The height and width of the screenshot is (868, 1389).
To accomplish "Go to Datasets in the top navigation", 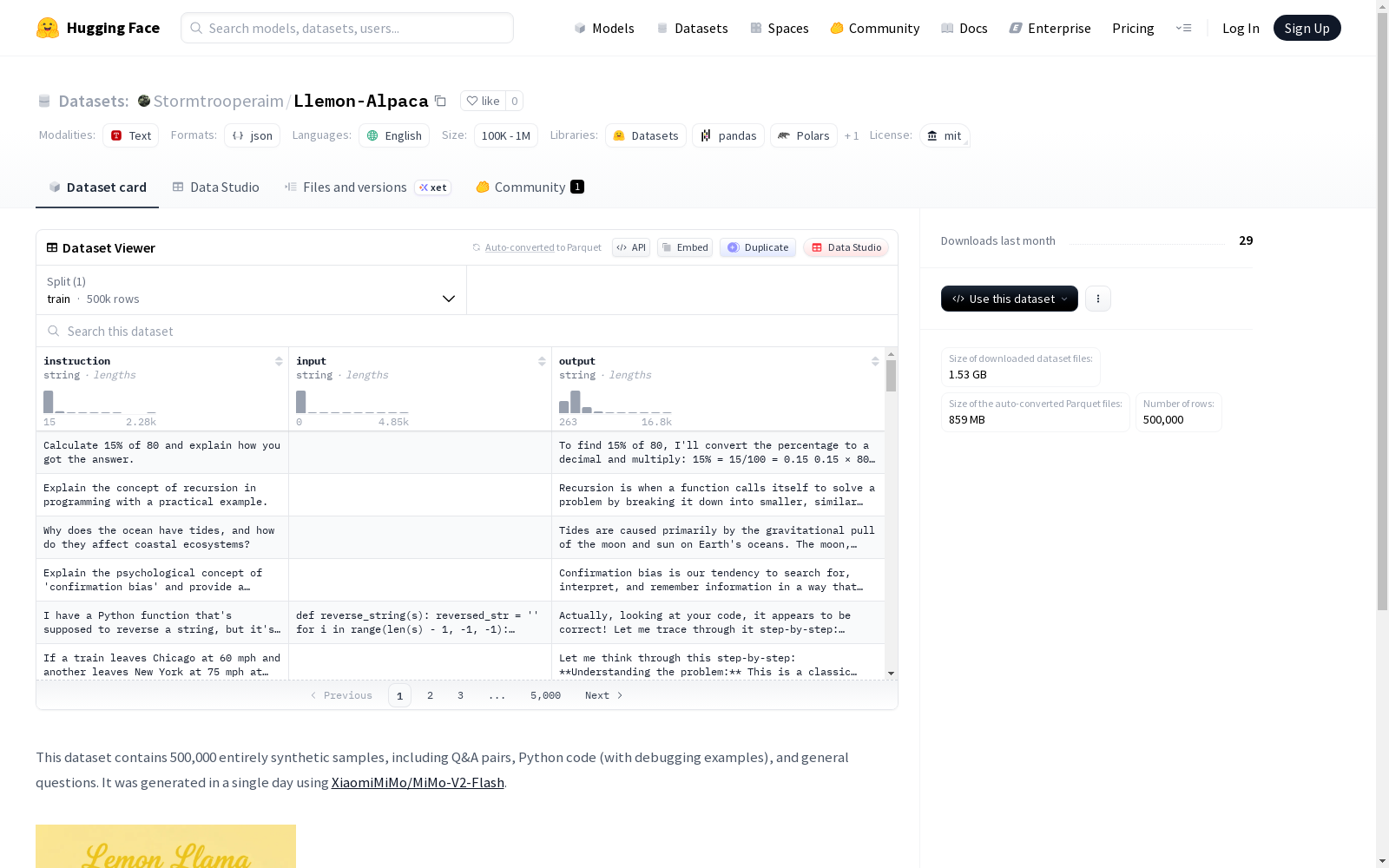I will coord(692,28).
